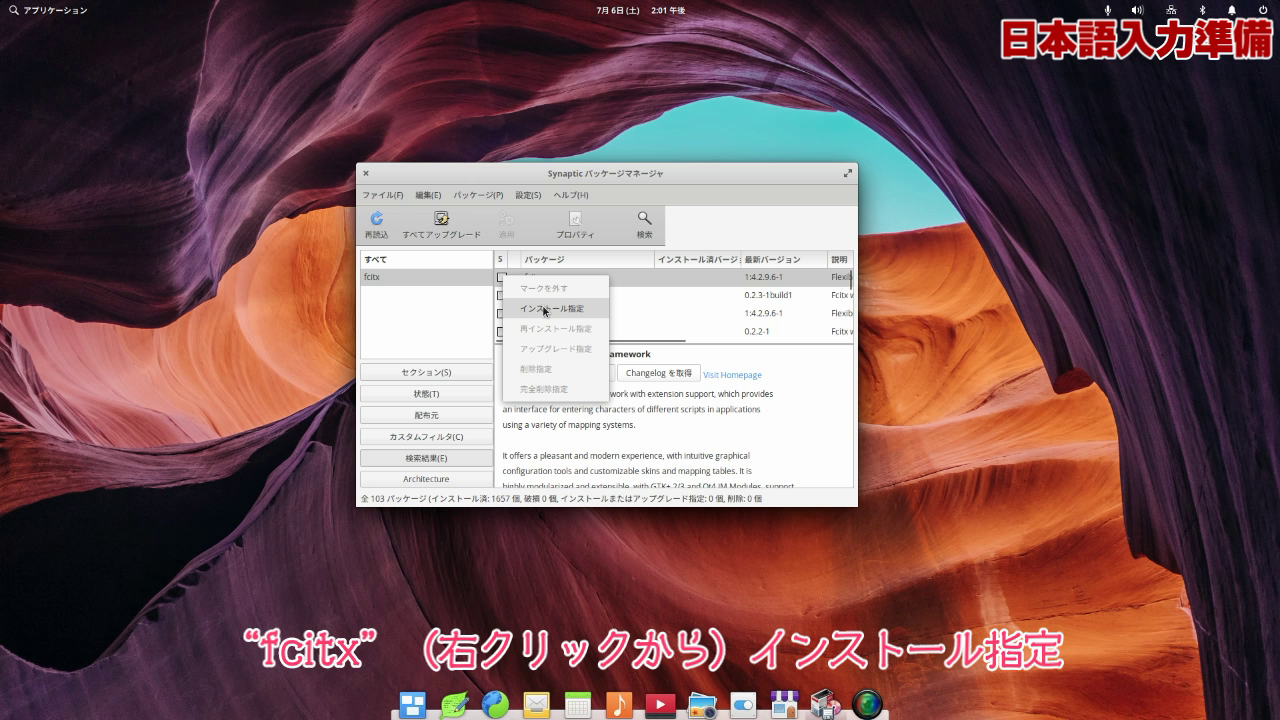Choose アップグレード指定 in the context menu

click(x=556, y=349)
